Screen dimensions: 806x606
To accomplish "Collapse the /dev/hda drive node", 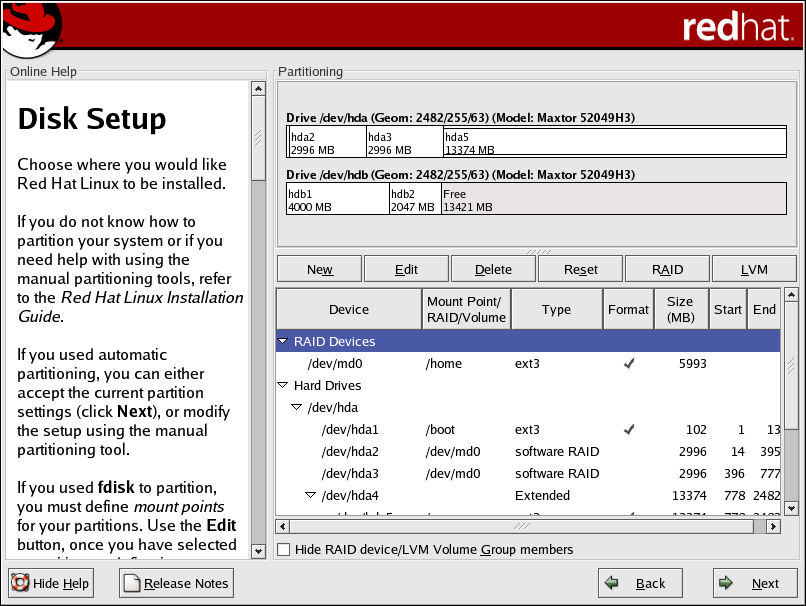I will point(297,408).
